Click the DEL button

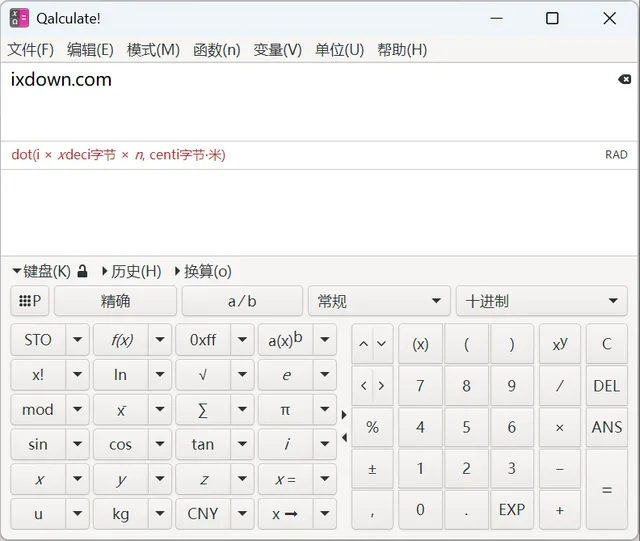point(607,385)
